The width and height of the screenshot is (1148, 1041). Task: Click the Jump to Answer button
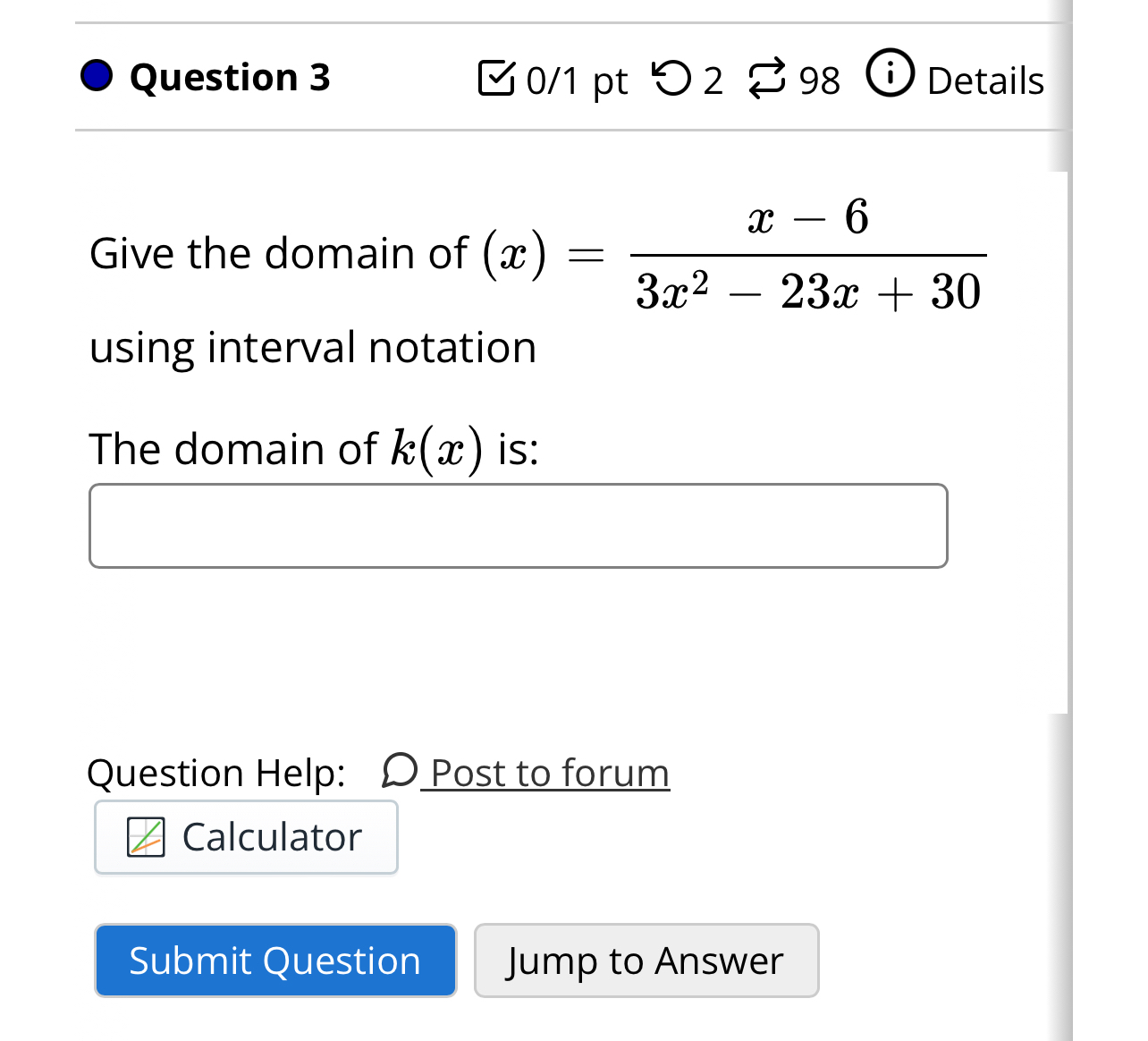tap(646, 961)
